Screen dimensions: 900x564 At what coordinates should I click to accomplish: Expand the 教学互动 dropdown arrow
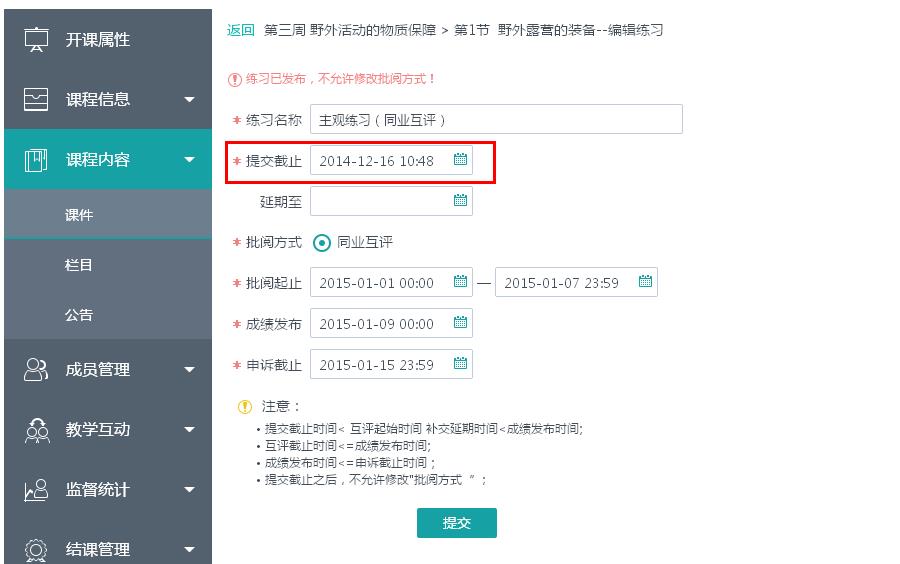click(x=189, y=430)
